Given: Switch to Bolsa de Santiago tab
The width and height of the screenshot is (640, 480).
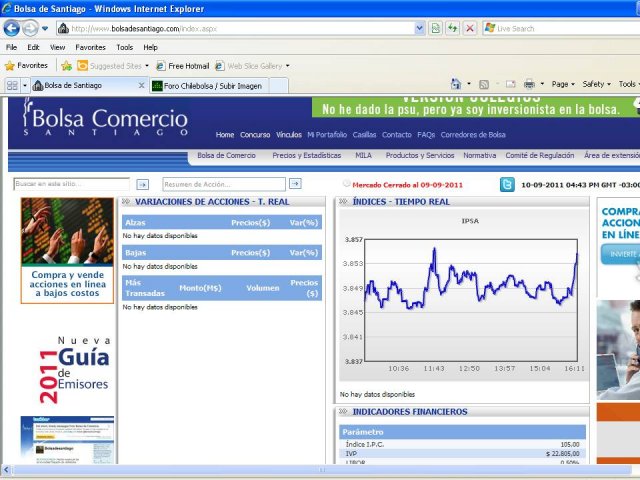Looking at the screenshot, I should point(84,85).
